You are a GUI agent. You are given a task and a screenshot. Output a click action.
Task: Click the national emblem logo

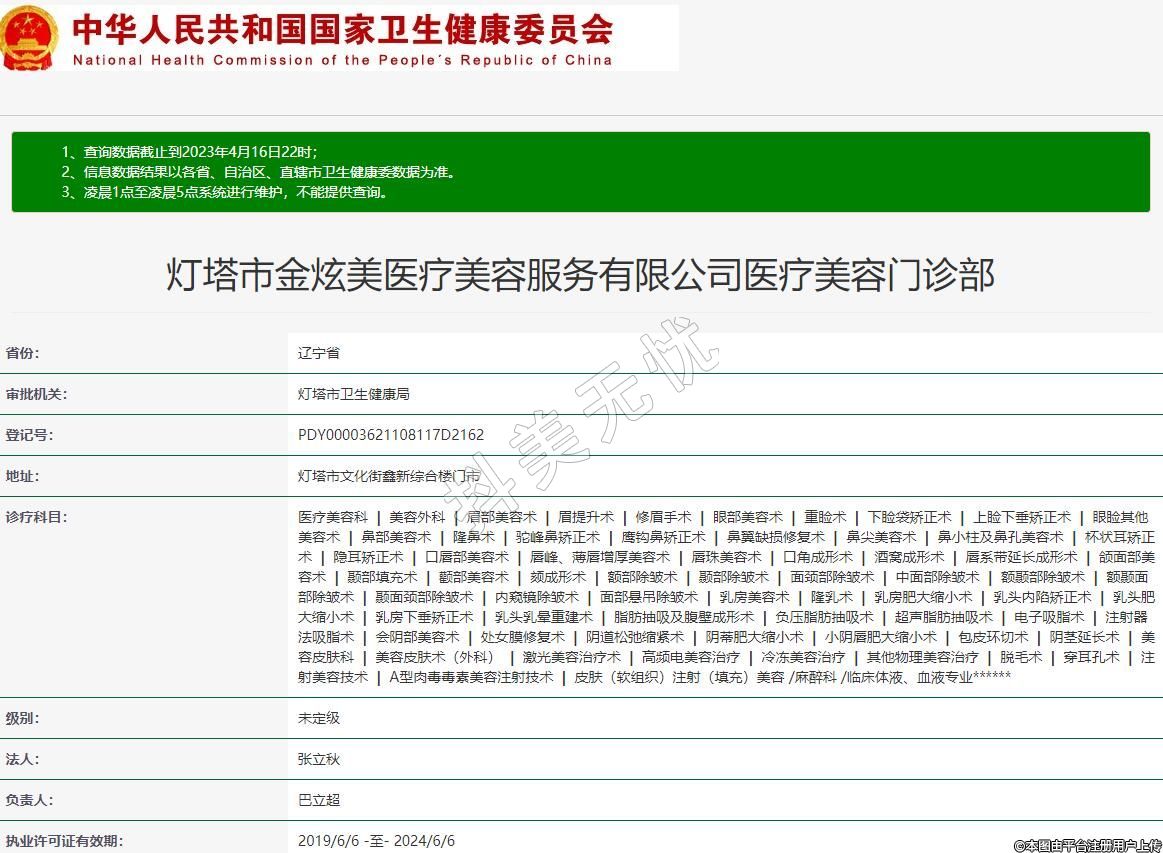pos(30,36)
